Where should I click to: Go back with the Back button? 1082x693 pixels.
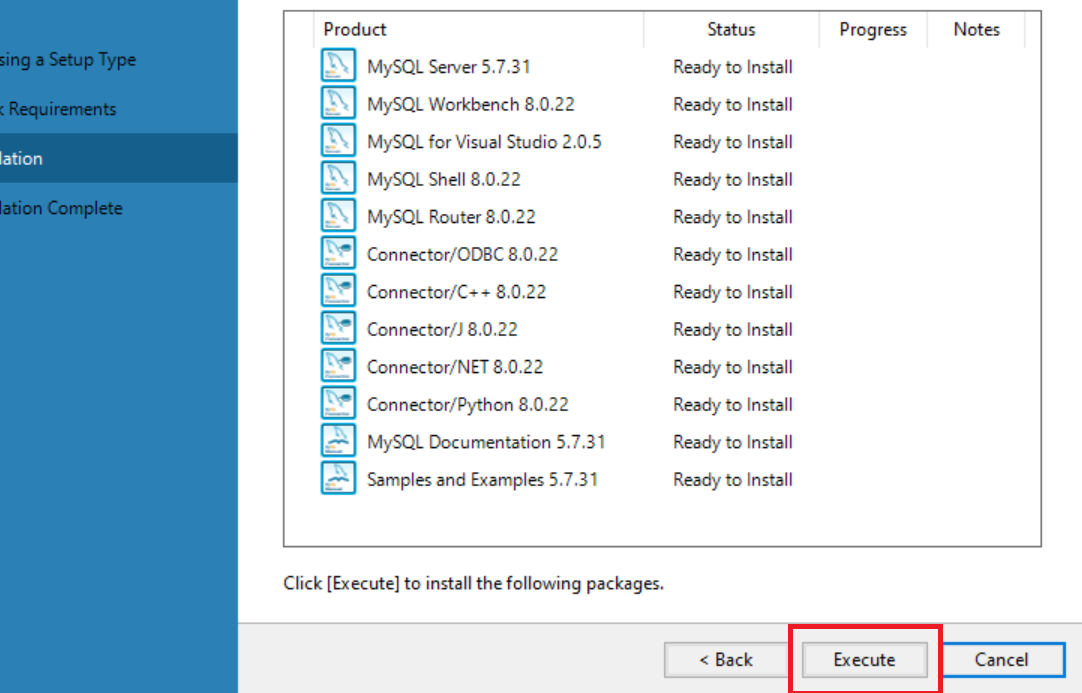point(726,660)
